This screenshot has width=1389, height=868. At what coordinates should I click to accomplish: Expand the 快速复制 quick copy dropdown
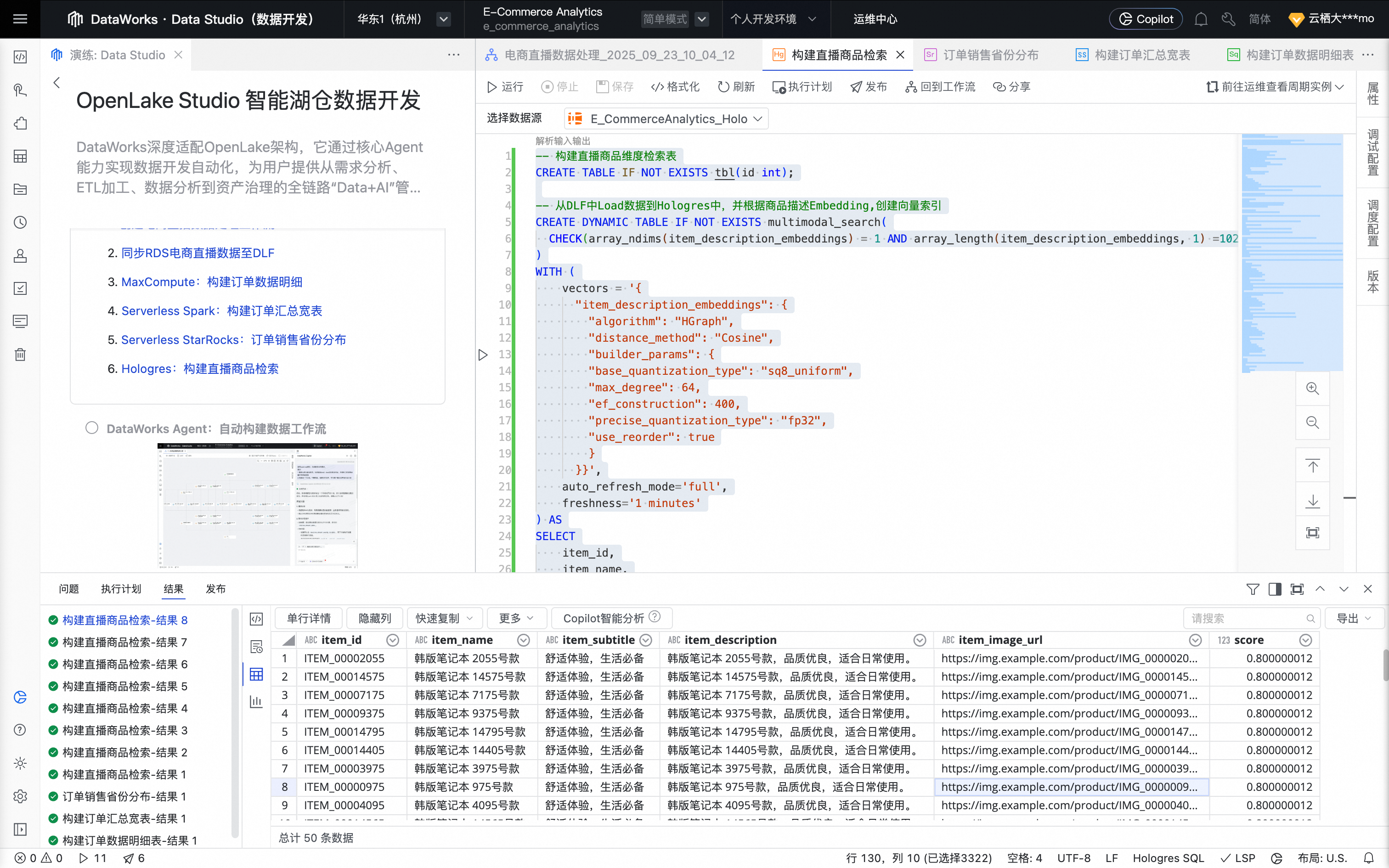(x=444, y=618)
